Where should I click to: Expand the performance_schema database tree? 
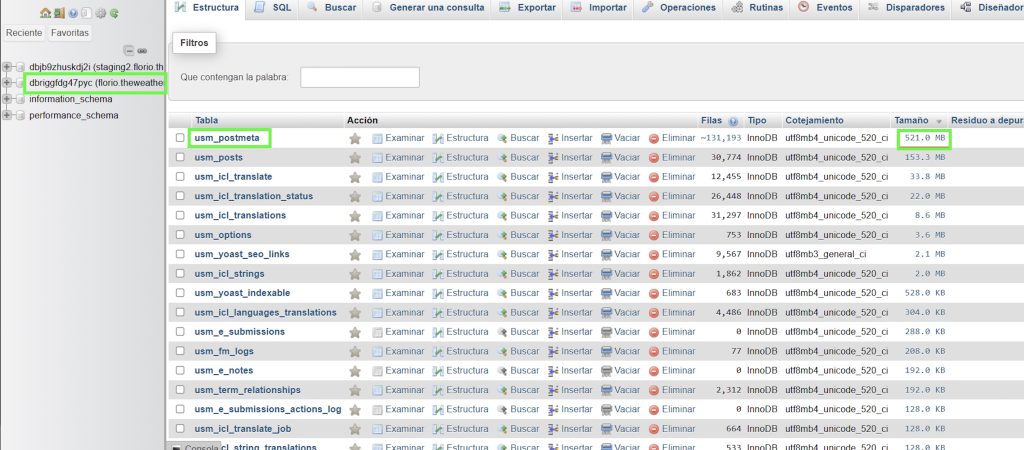(x=8, y=115)
